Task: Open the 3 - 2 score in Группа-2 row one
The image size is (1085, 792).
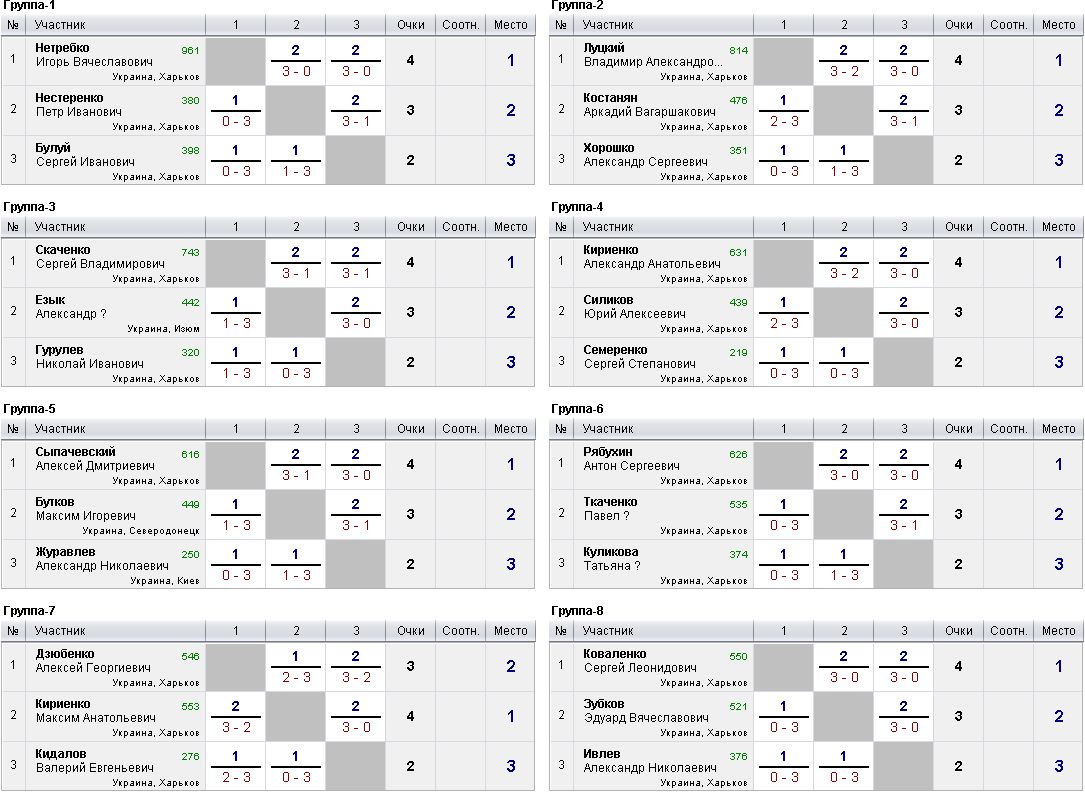Action: [x=844, y=71]
